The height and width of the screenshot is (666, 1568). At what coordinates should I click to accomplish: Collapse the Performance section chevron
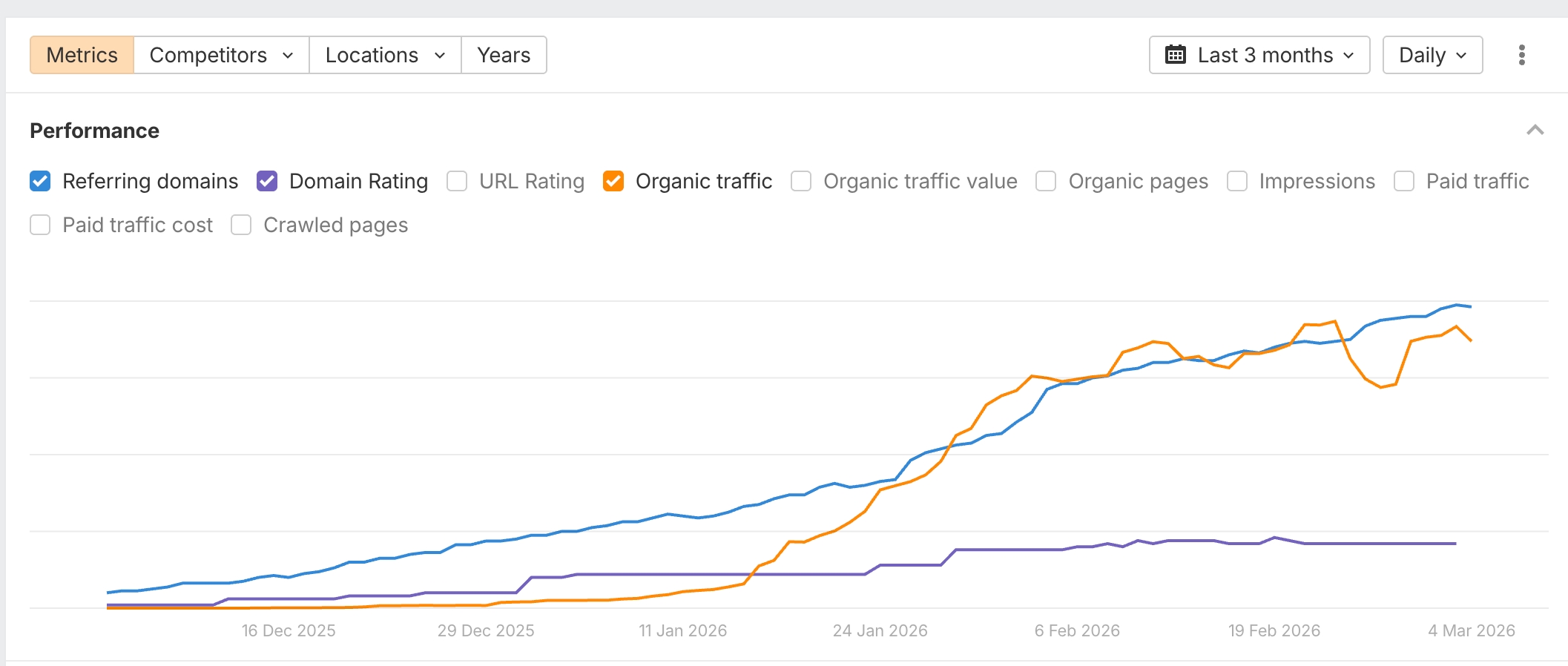click(x=1535, y=131)
